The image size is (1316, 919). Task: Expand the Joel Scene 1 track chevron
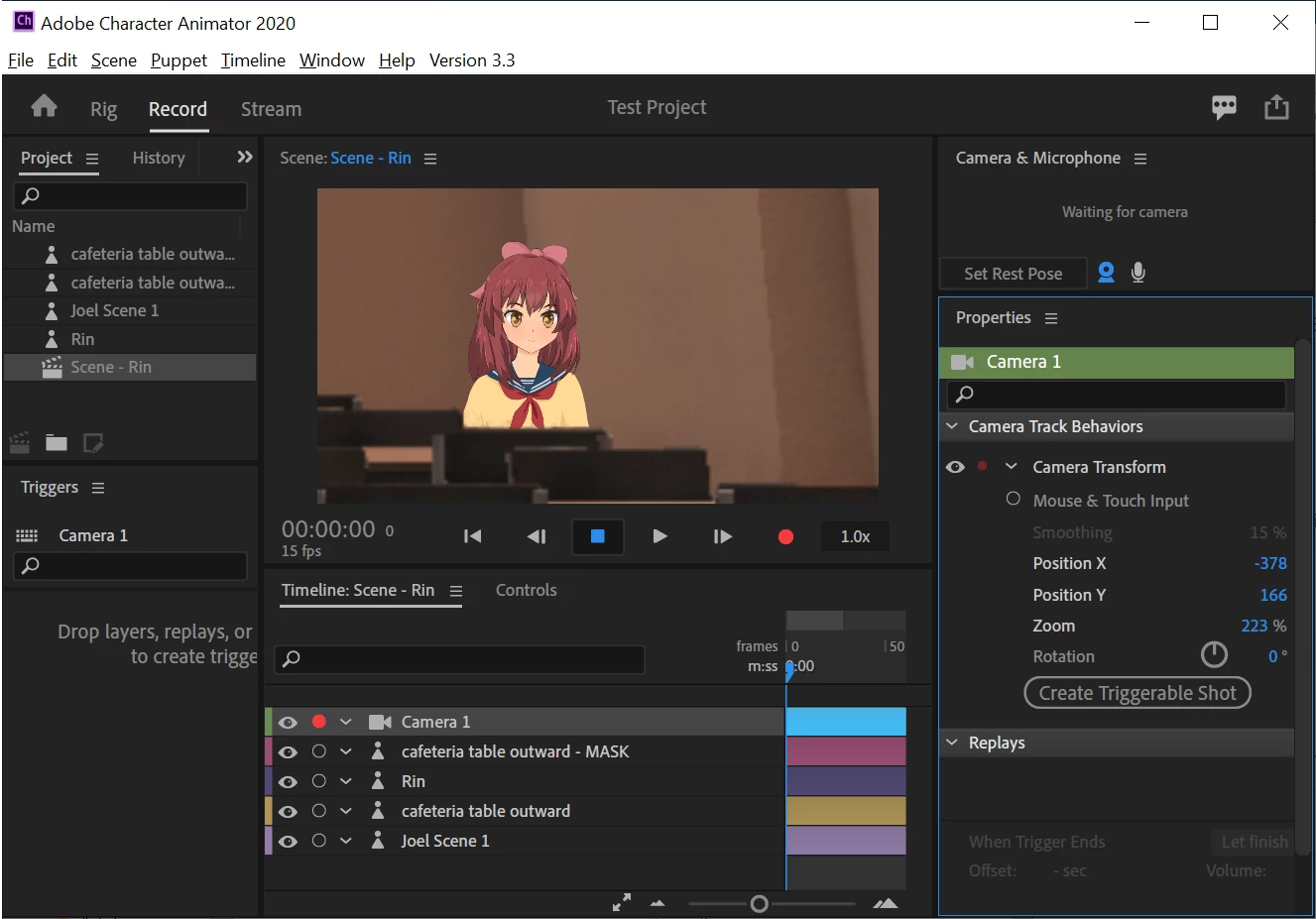point(346,841)
